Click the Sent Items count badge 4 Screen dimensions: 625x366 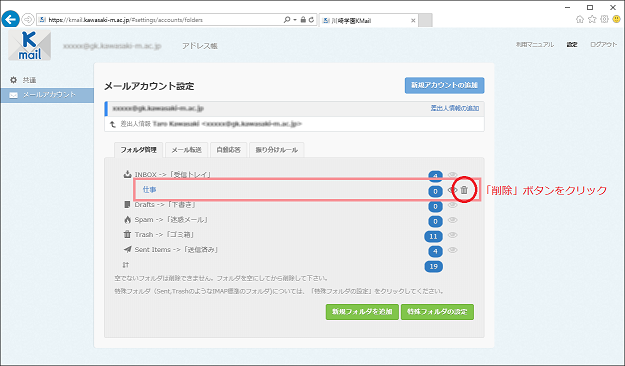coord(435,252)
